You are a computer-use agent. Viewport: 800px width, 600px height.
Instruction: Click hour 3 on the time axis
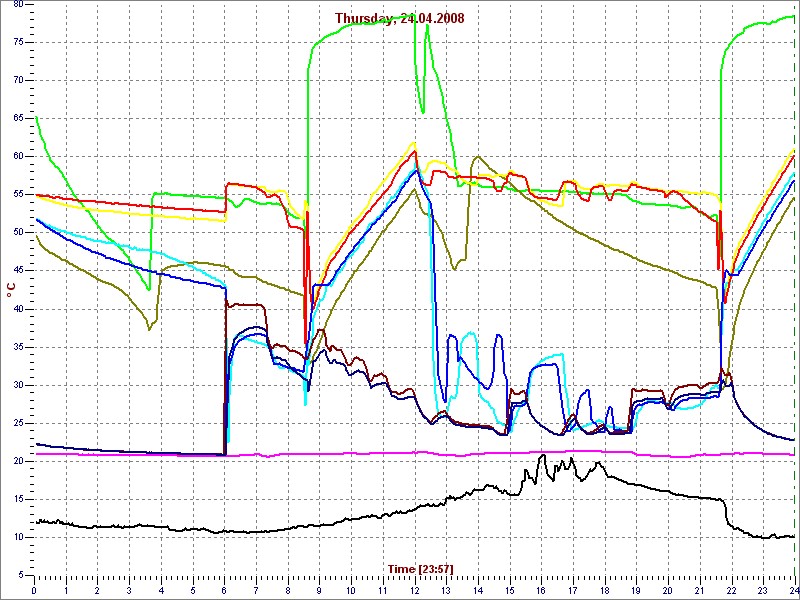[x=129, y=592]
